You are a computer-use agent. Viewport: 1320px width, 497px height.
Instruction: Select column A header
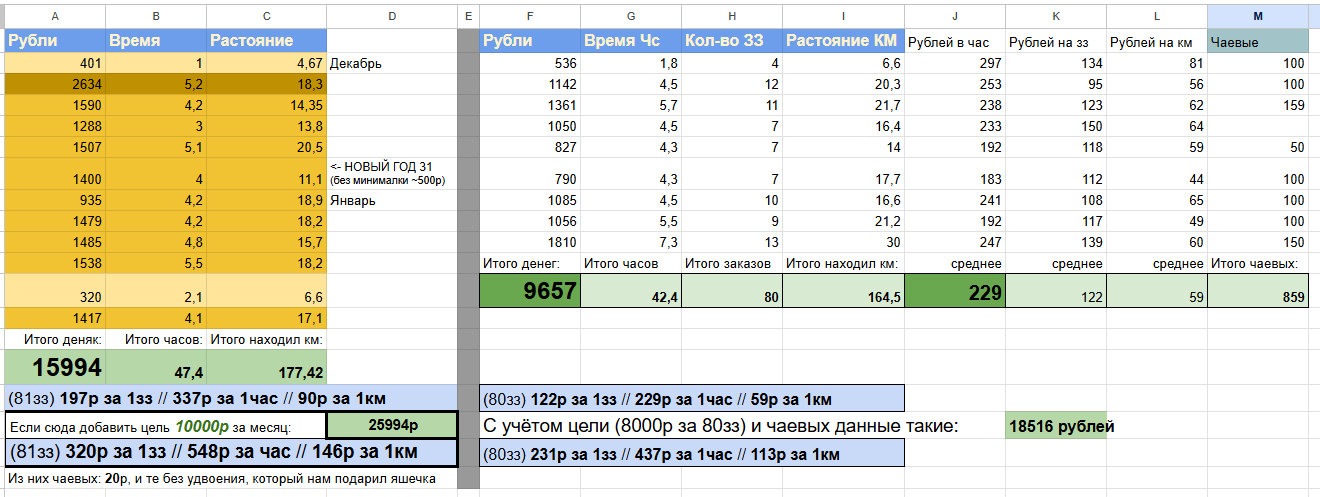coord(55,15)
